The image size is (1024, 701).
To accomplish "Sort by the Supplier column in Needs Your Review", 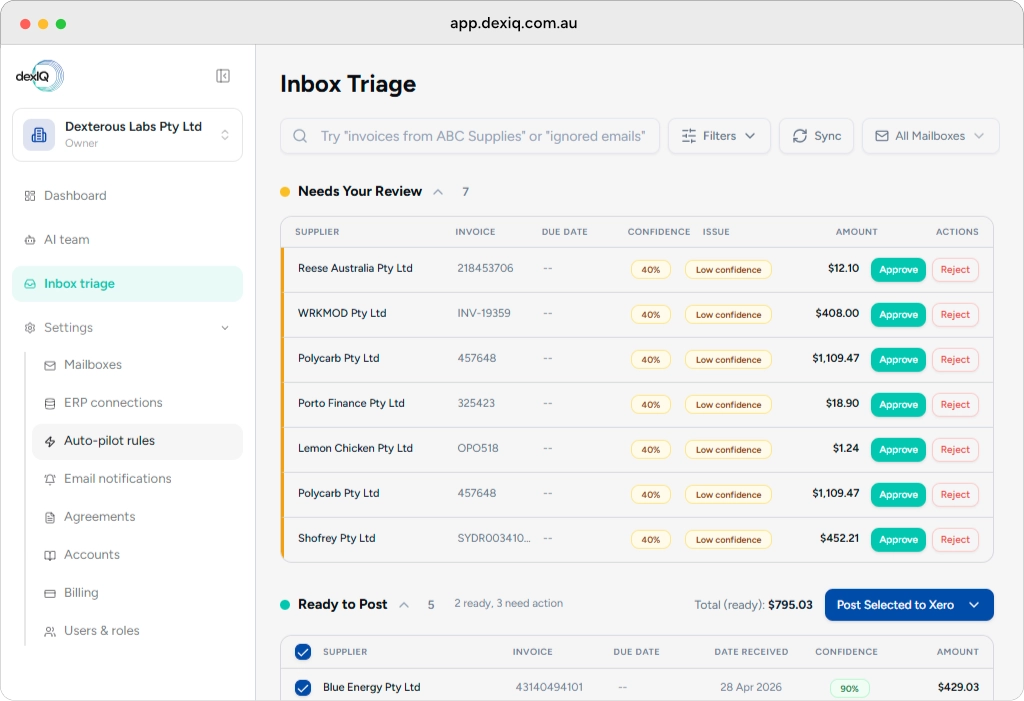I will (x=317, y=232).
